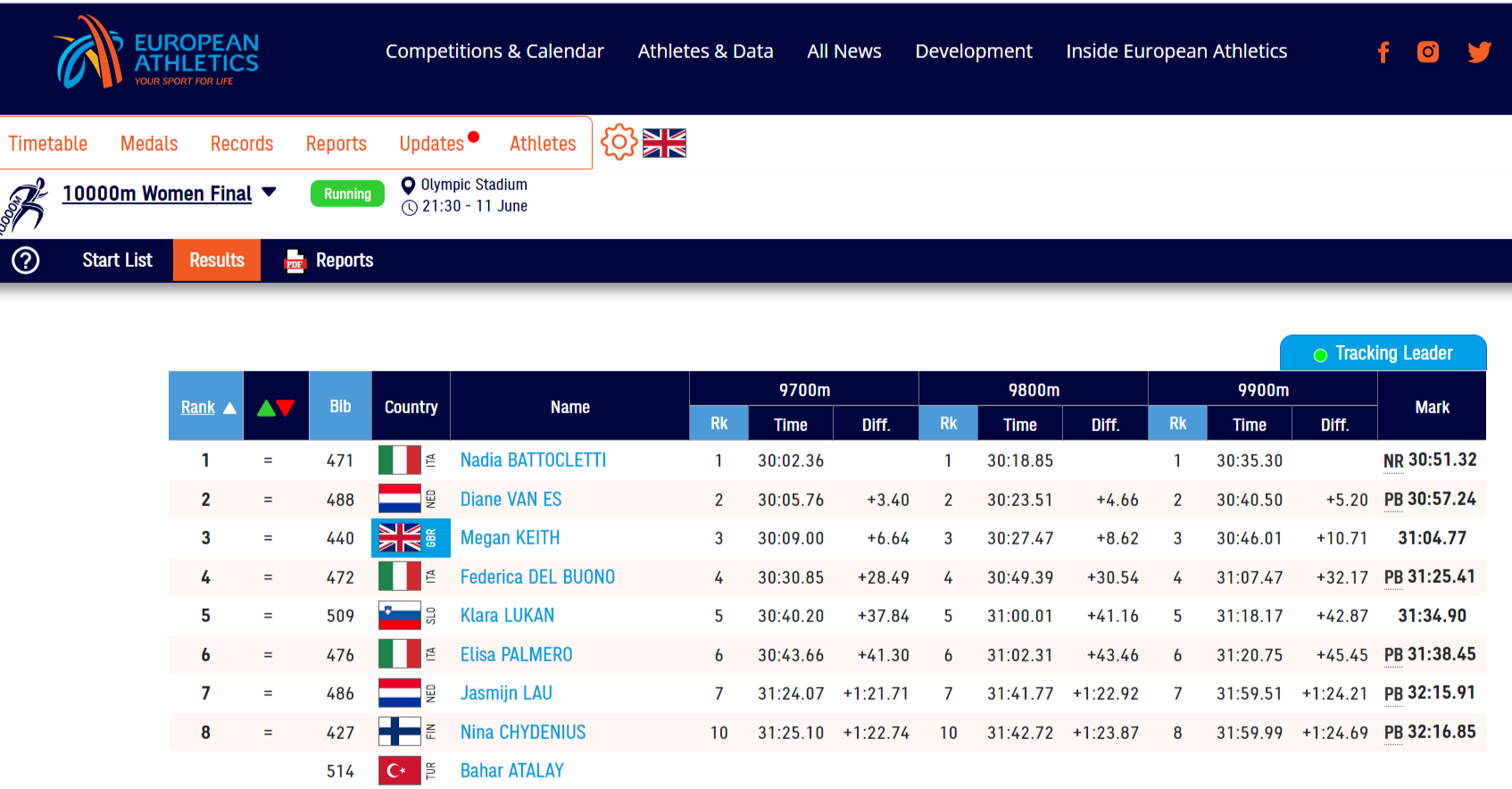Open the orange settings gear icon
The width and height of the screenshot is (1512, 789).
tap(619, 142)
